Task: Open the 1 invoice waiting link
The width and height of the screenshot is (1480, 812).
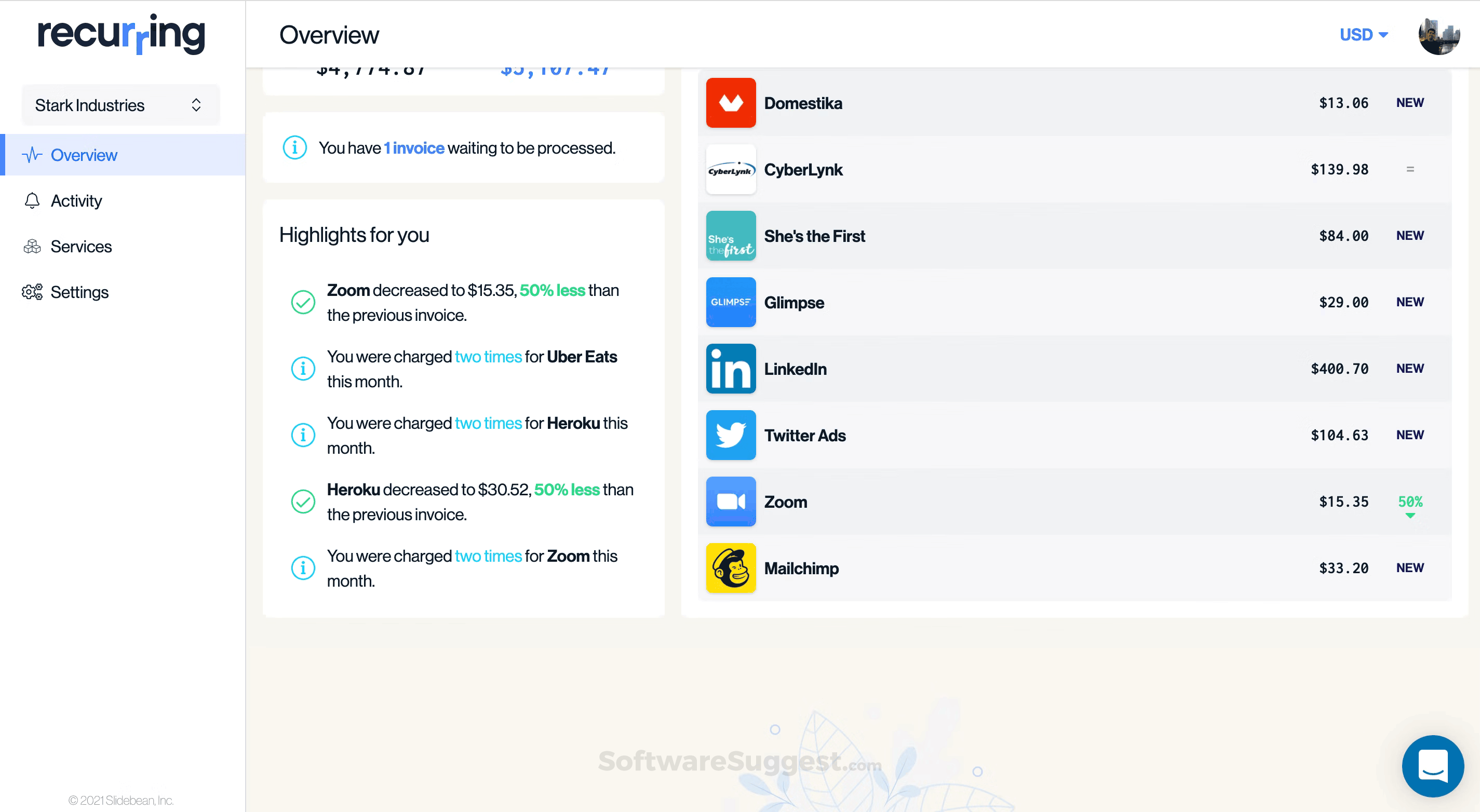Action: 414,147
